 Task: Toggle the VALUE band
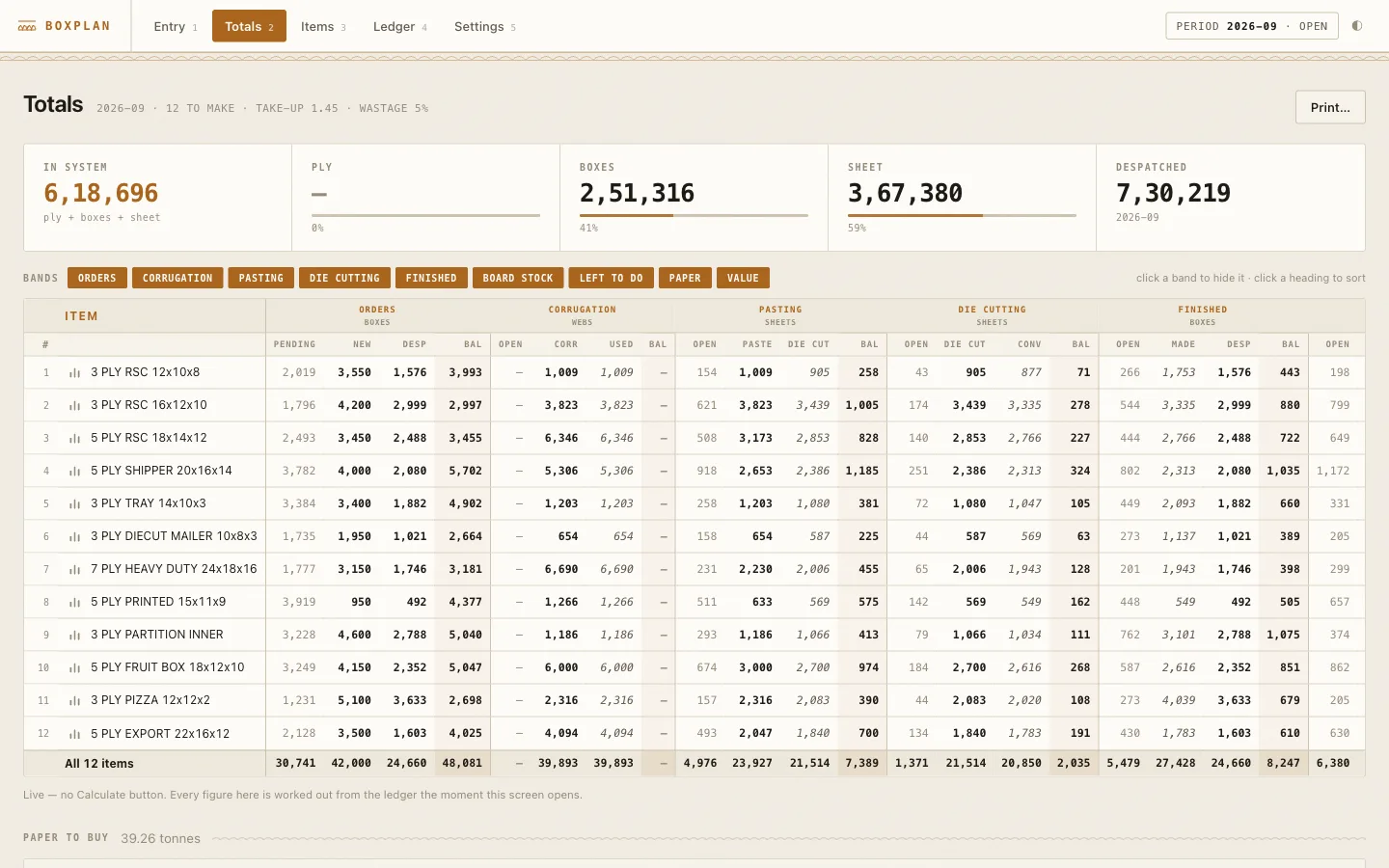point(743,278)
